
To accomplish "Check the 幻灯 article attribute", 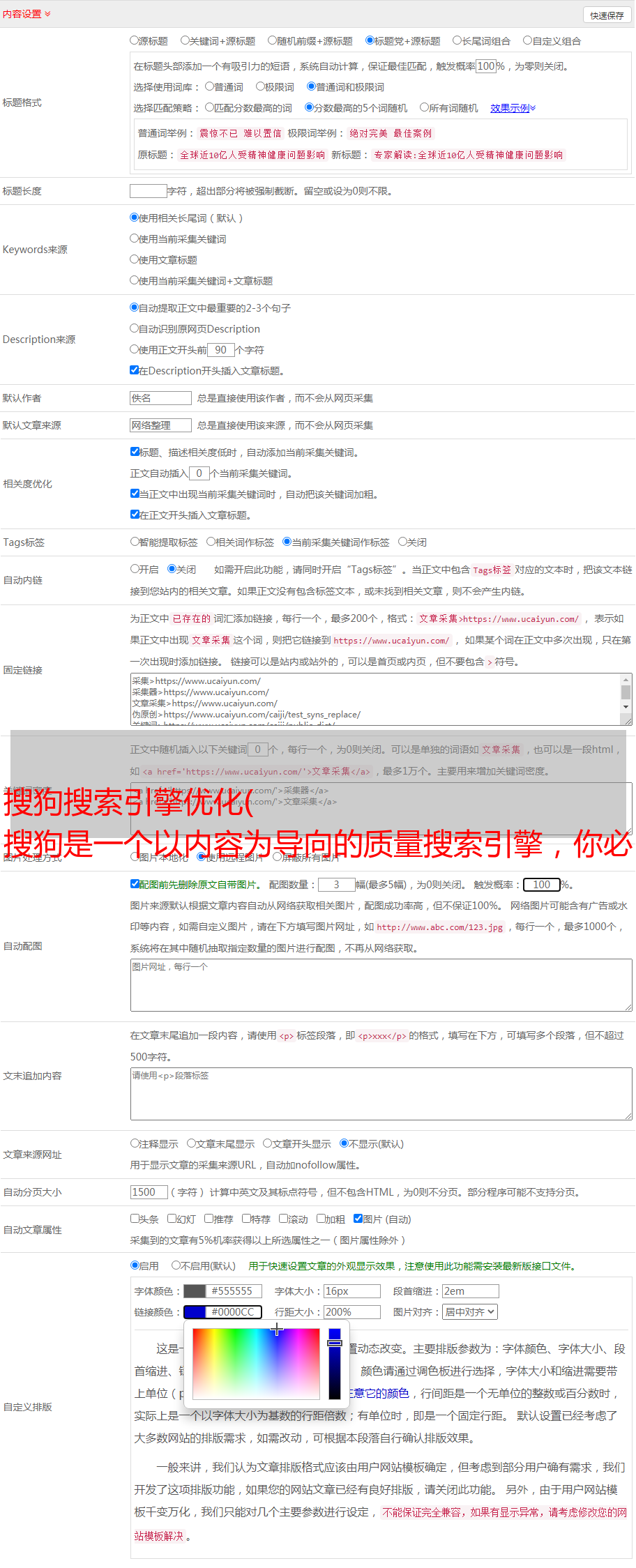I will coord(172,1219).
